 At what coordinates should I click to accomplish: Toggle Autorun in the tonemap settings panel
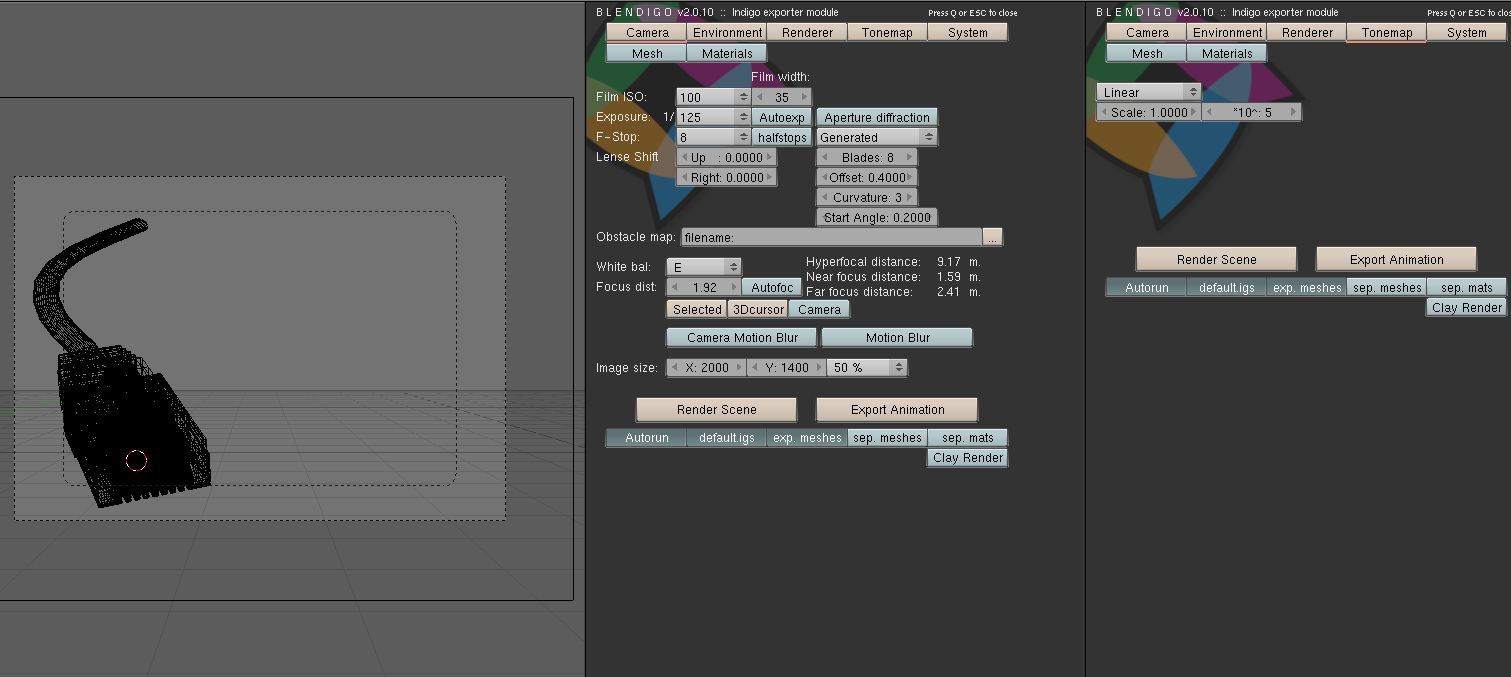(1146, 287)
